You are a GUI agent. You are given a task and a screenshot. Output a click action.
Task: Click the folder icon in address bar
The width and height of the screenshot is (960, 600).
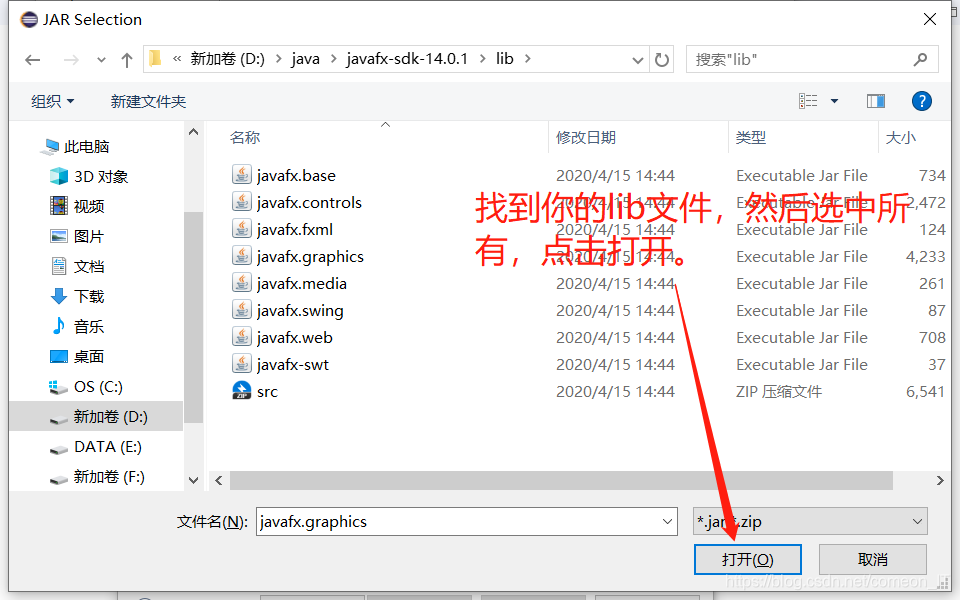pos(156,59)
